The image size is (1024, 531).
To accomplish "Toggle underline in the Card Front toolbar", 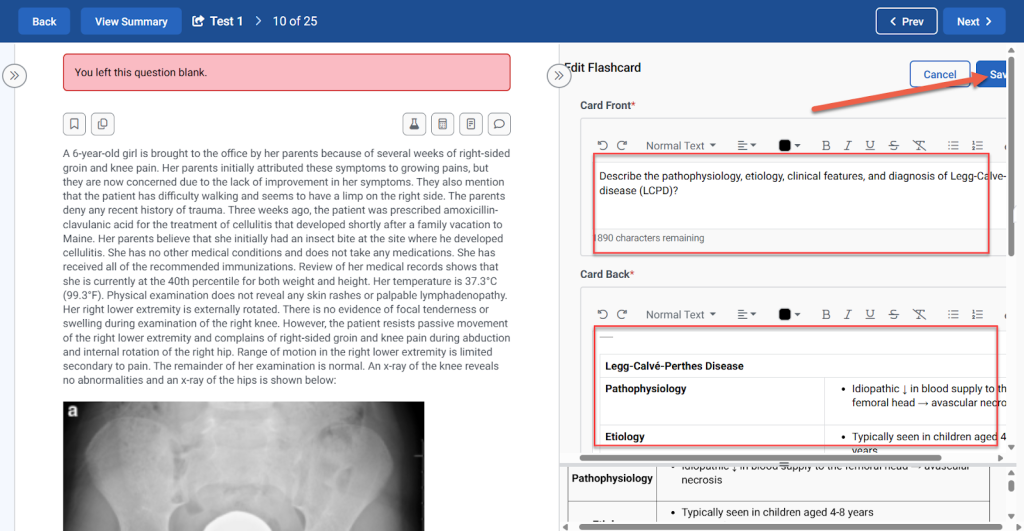I will (x=870, y=146).
